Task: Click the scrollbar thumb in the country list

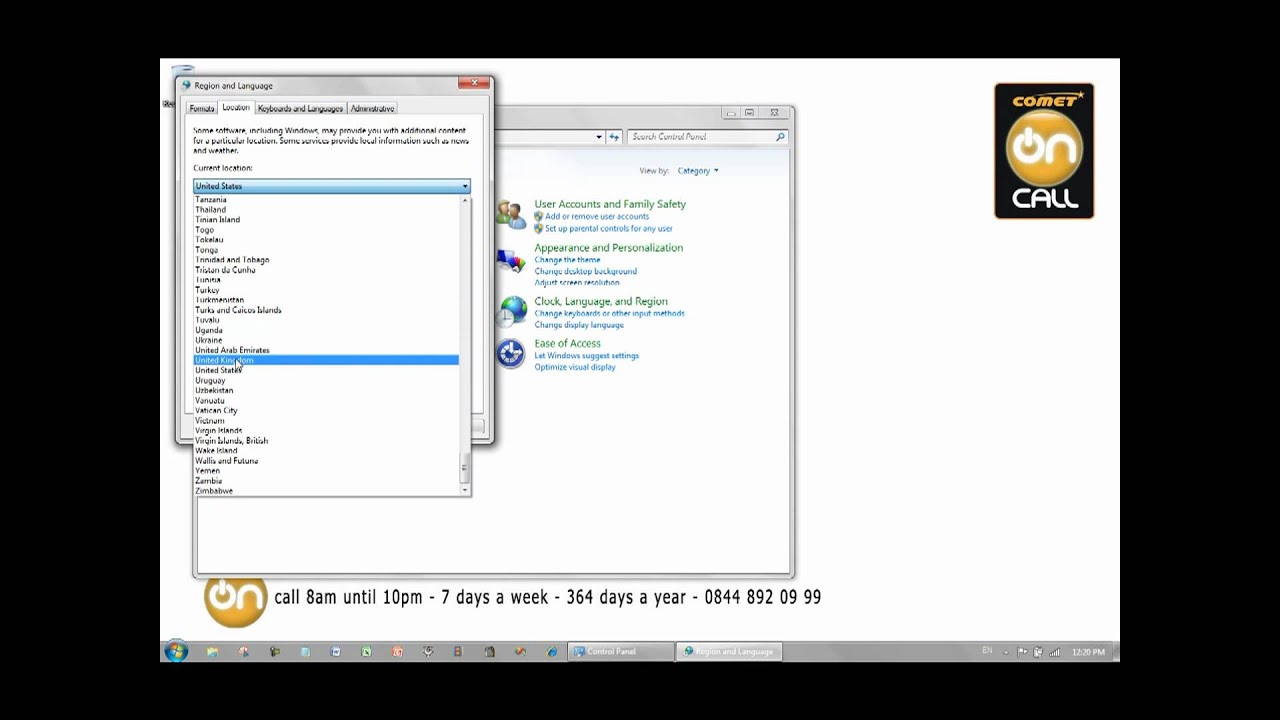Action: click(465, 468)
